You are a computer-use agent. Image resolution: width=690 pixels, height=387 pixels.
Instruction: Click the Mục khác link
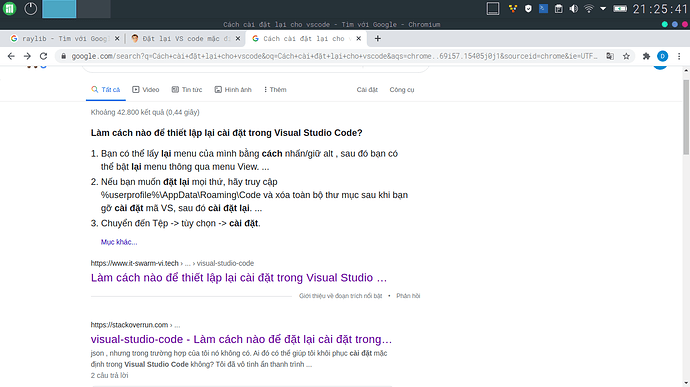click(119, 242)
